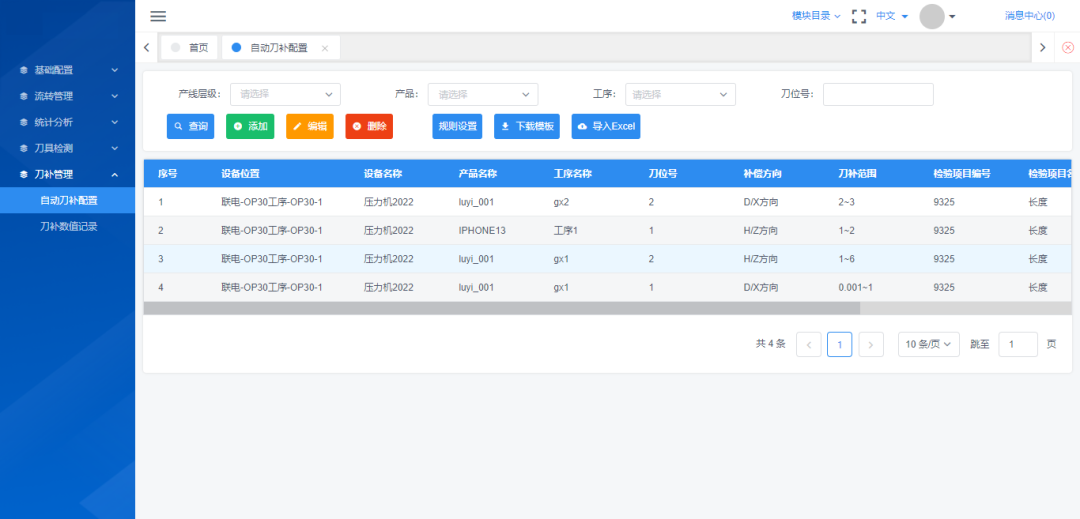Click the 设备位置 column header

click(x=240, y=174)
